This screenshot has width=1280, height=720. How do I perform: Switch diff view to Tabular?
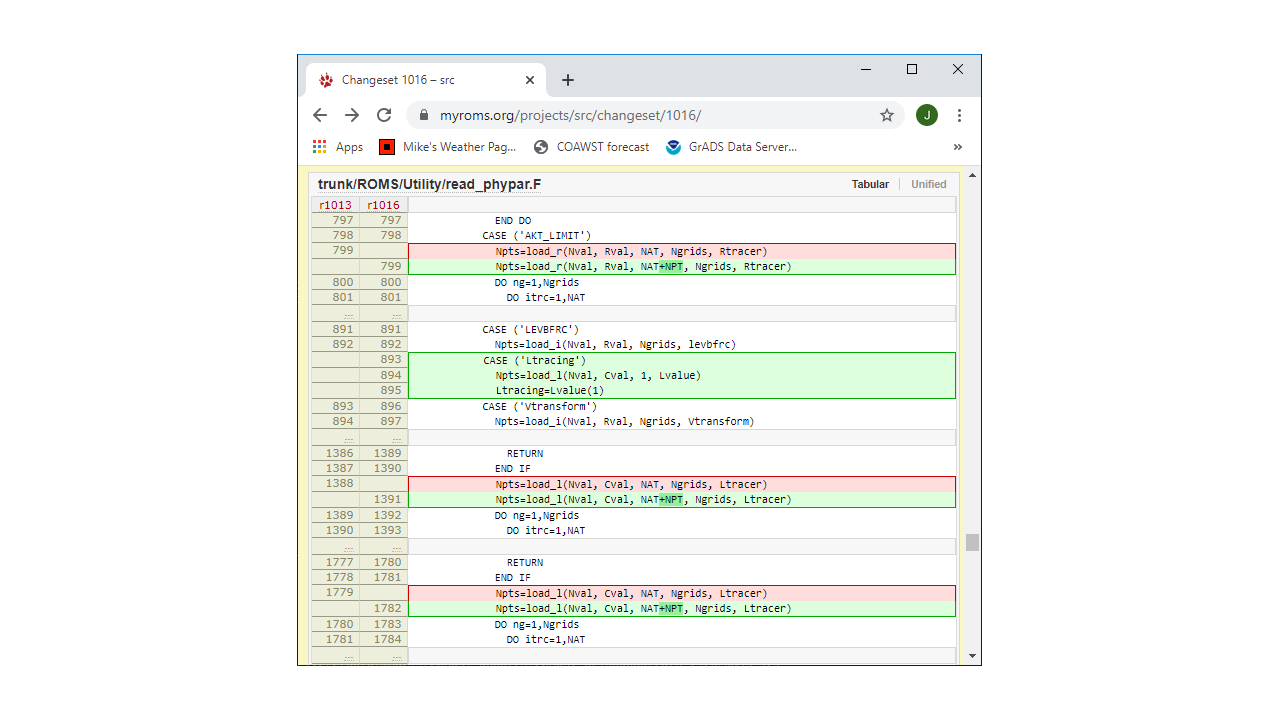[x=870, y=184]
